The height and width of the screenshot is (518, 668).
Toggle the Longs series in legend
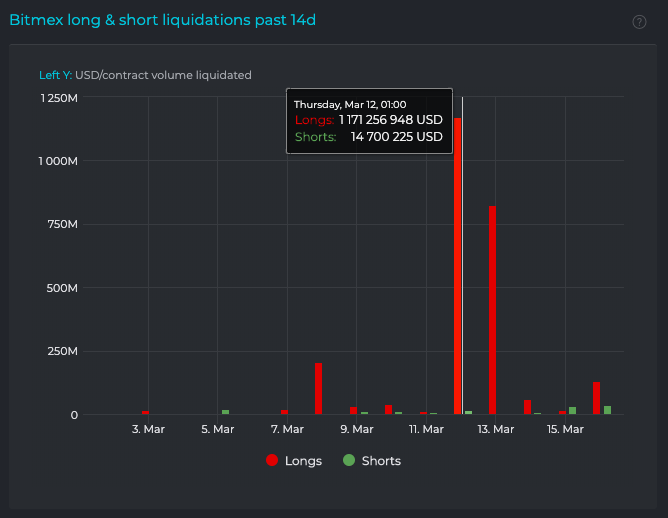(294, 460)
